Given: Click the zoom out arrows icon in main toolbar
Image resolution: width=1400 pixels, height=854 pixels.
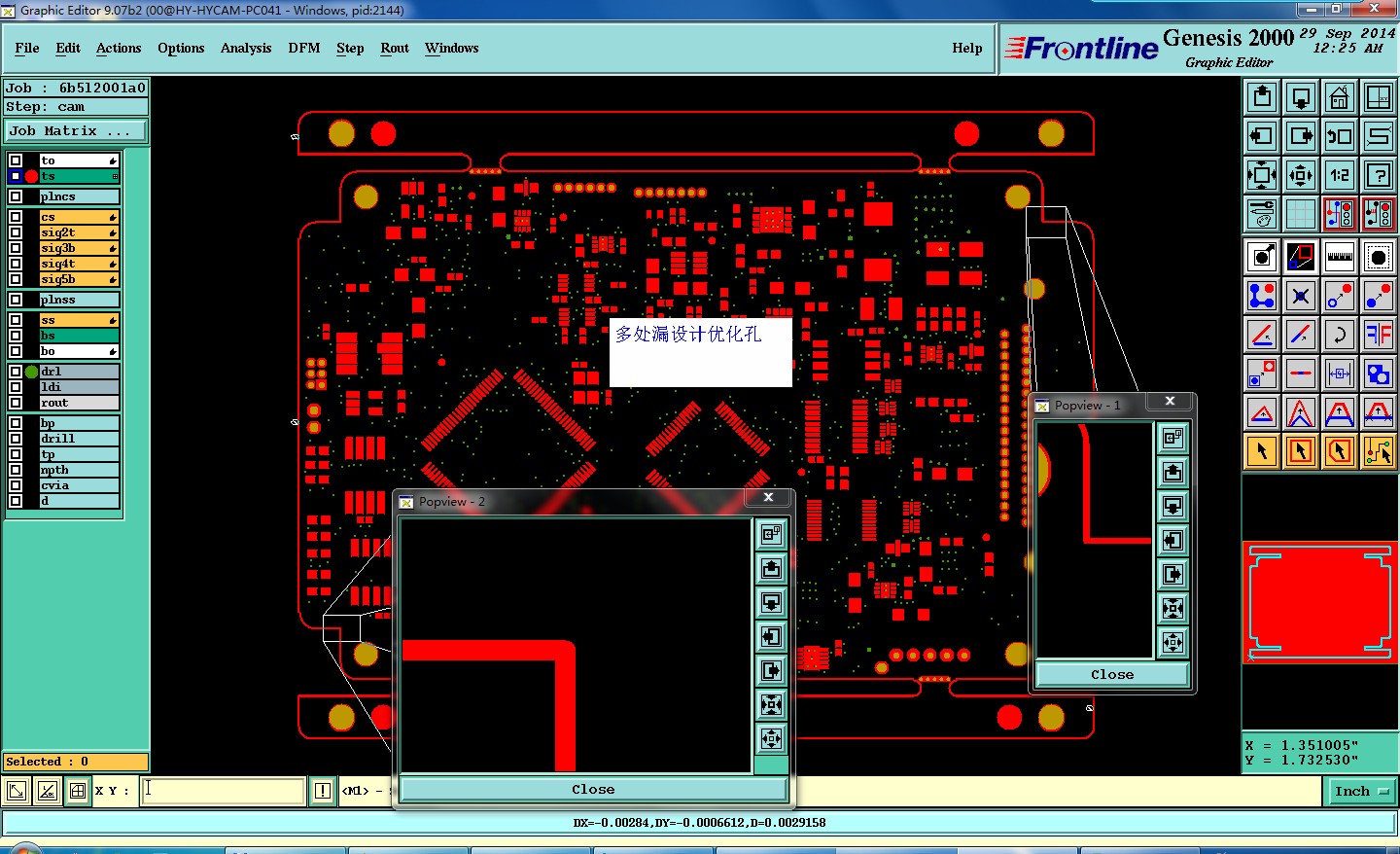Looking at the screenshot, I should point(1301,175).
